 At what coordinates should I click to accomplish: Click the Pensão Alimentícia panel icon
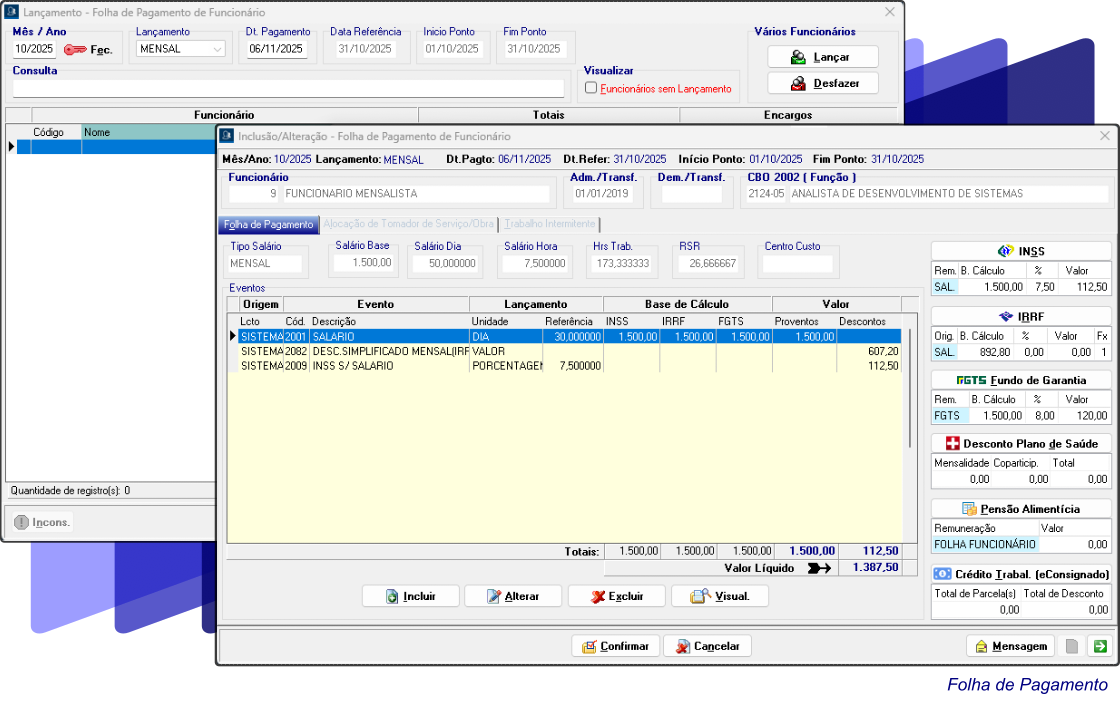coord(969,509)
